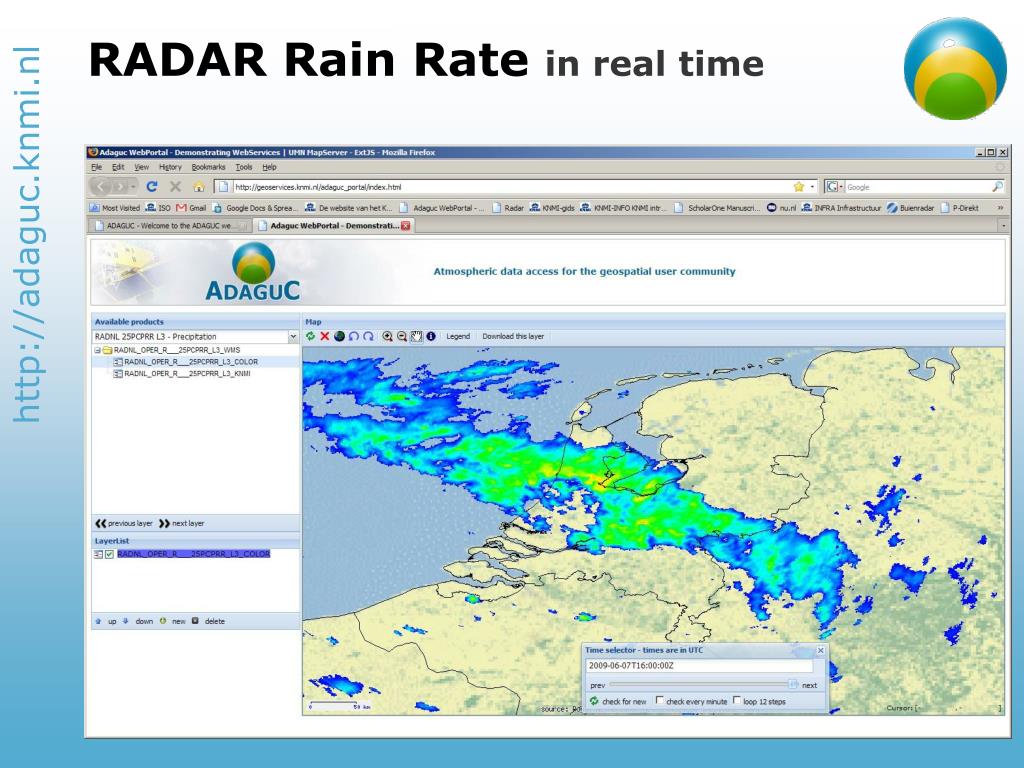Viewport: 1024px width, 768px height.
Task: Open the address bar dropdown arrow
Action: click(x=812, y=187)
